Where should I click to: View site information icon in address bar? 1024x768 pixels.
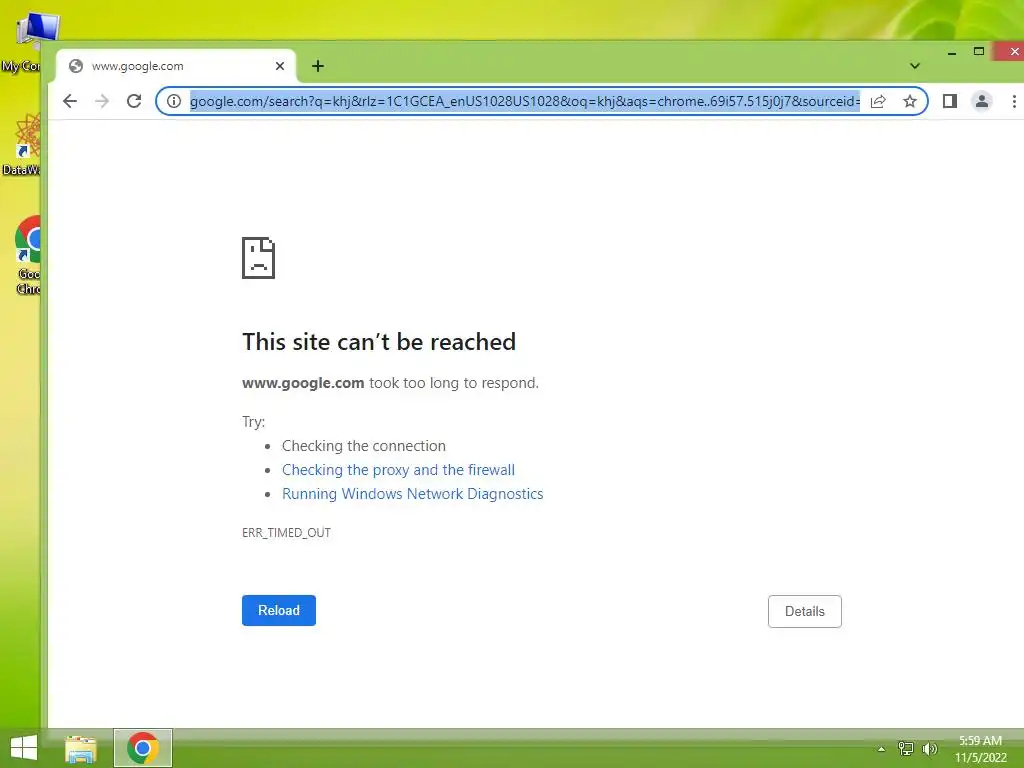(x=174, y=101)
